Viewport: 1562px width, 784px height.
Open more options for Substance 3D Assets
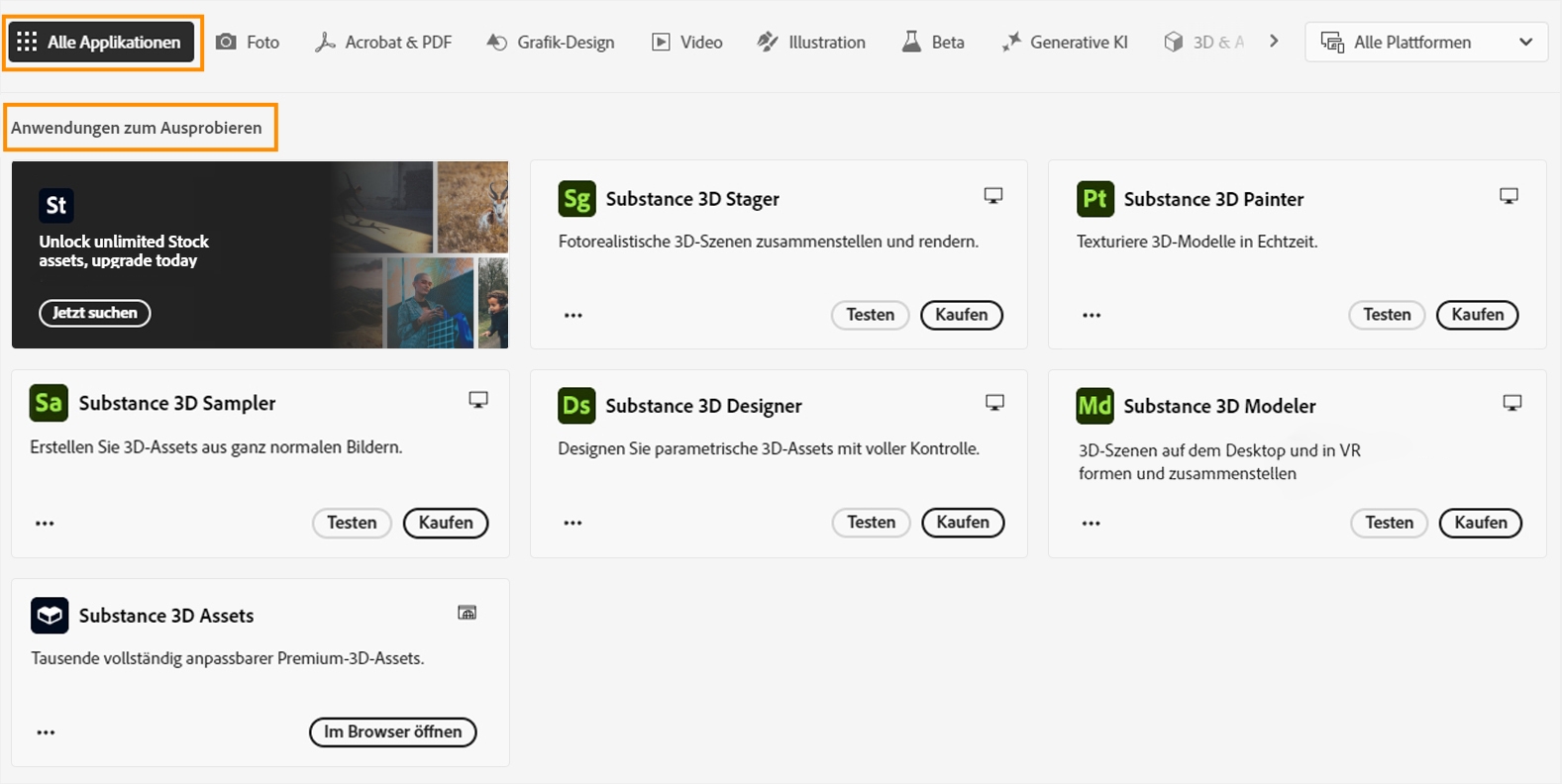point(46,733)
